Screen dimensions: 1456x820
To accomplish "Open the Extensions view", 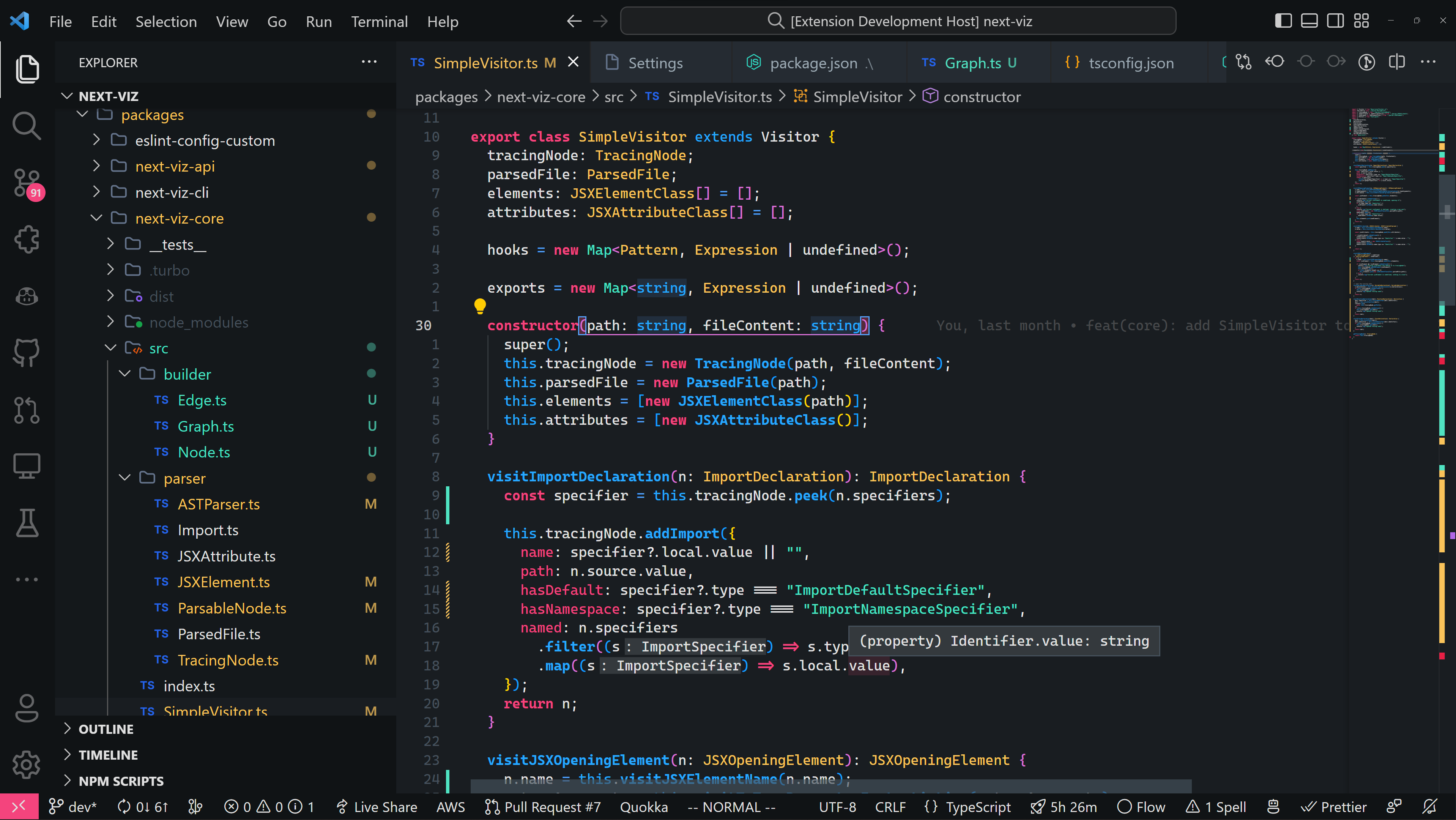I will pyautogui.click(x=27, y=239).
